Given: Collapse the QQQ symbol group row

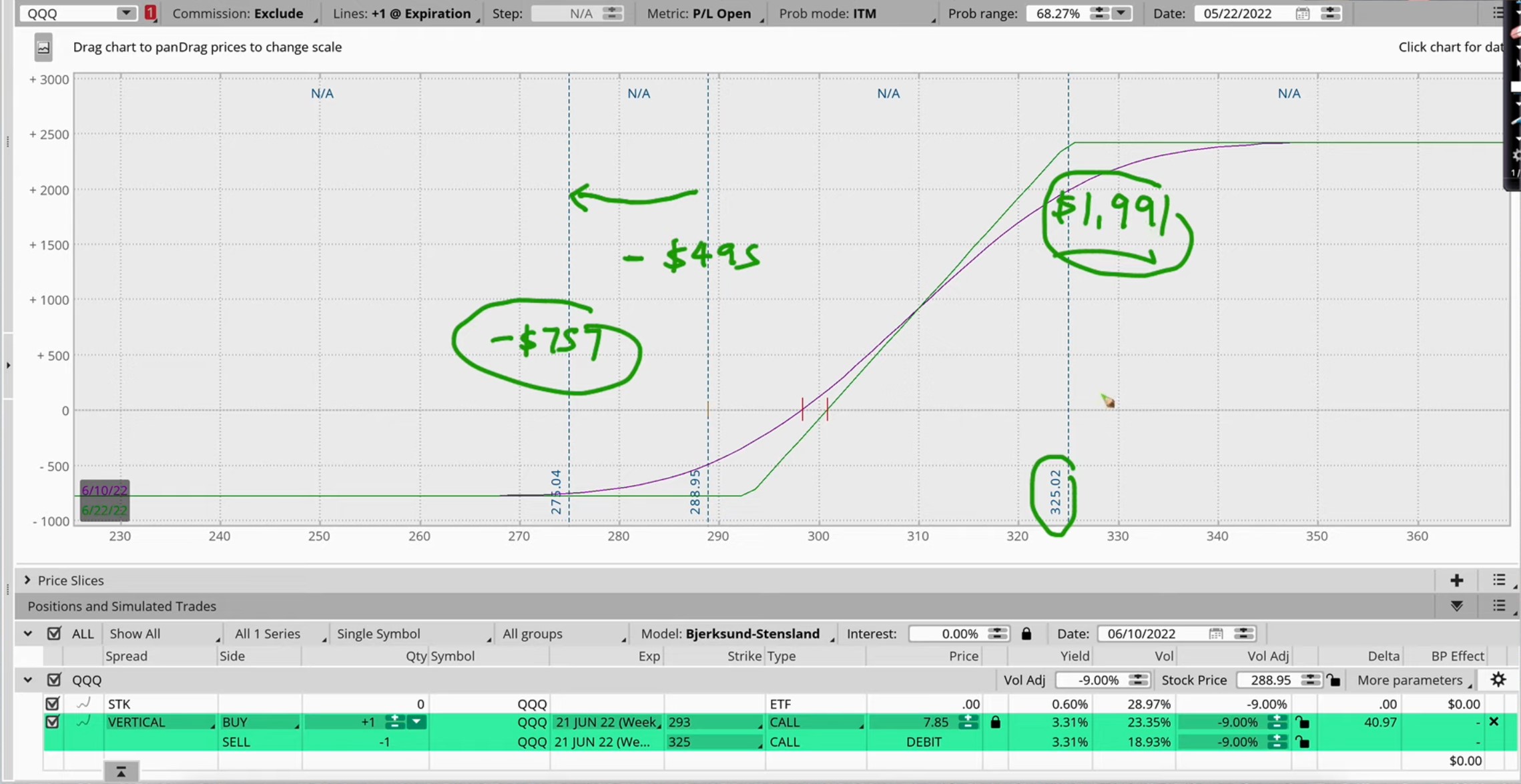Looking at the screenshot, I should [x=28, y=680].
